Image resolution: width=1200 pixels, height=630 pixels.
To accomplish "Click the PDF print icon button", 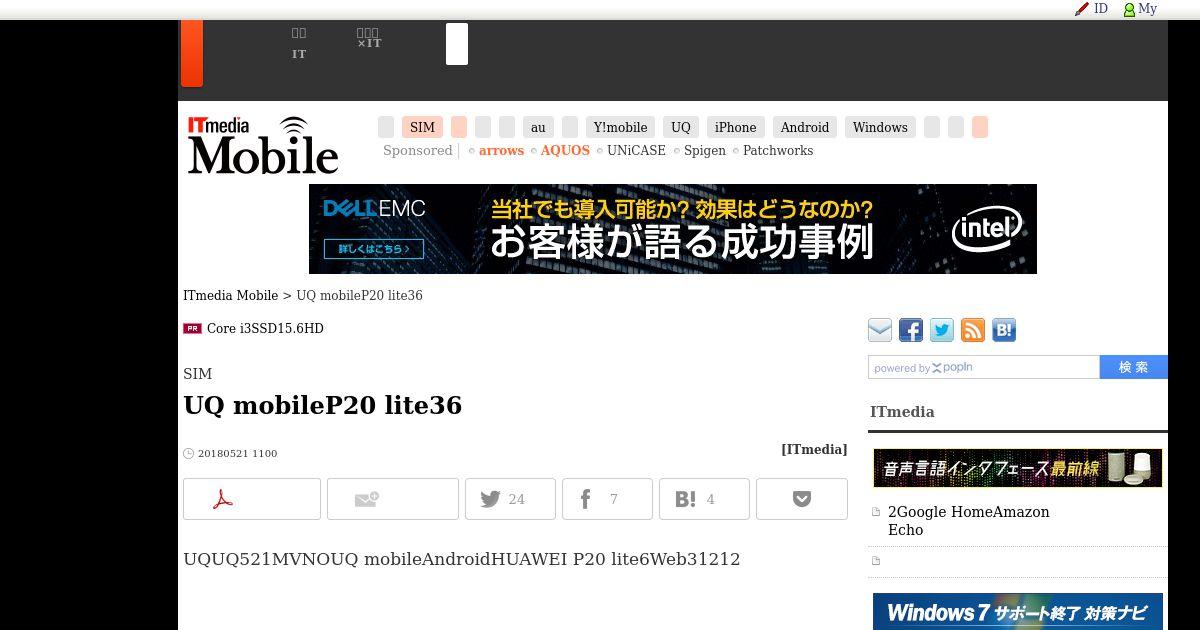I will tap(252, 499).
